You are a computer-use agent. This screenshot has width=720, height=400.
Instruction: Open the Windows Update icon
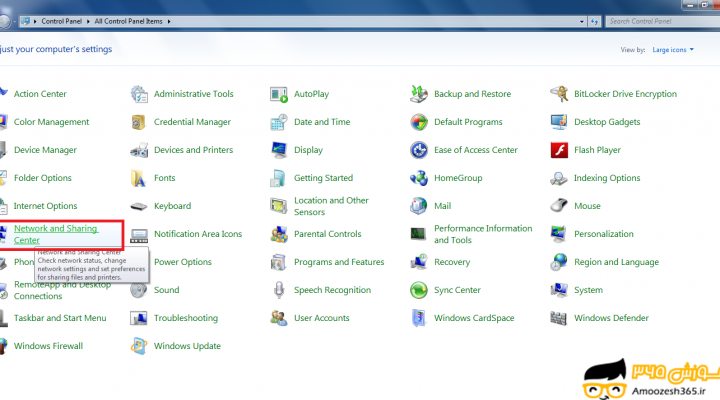(x=139, y=346)
